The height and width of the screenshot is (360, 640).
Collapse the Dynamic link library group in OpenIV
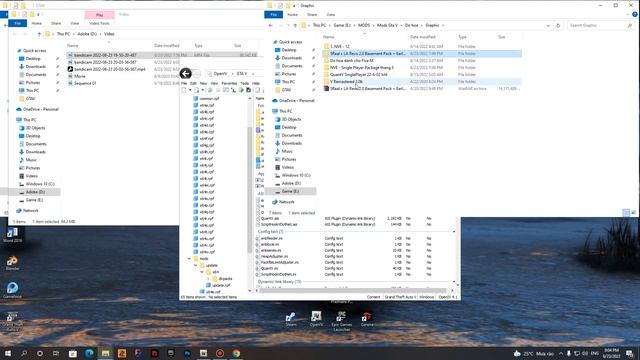(454, 282)
